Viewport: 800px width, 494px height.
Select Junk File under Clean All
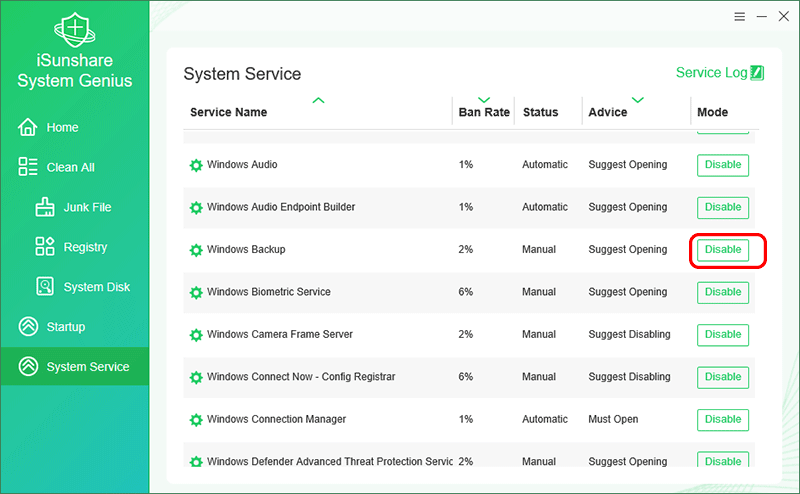pyautogui.click(x=87, y=207)
